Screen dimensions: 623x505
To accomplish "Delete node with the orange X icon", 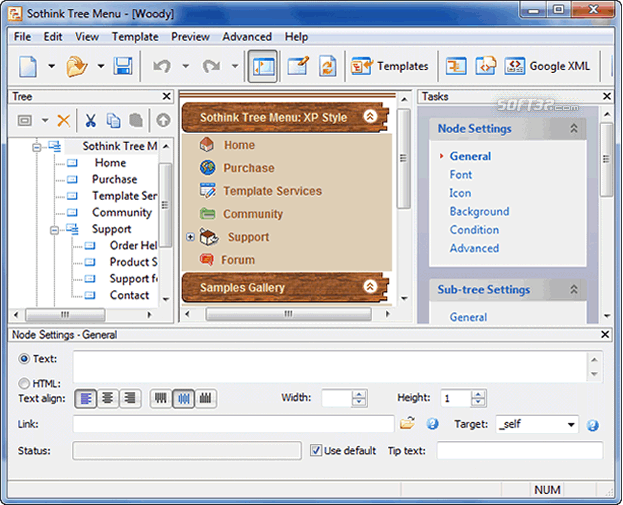I will (64, 120).
